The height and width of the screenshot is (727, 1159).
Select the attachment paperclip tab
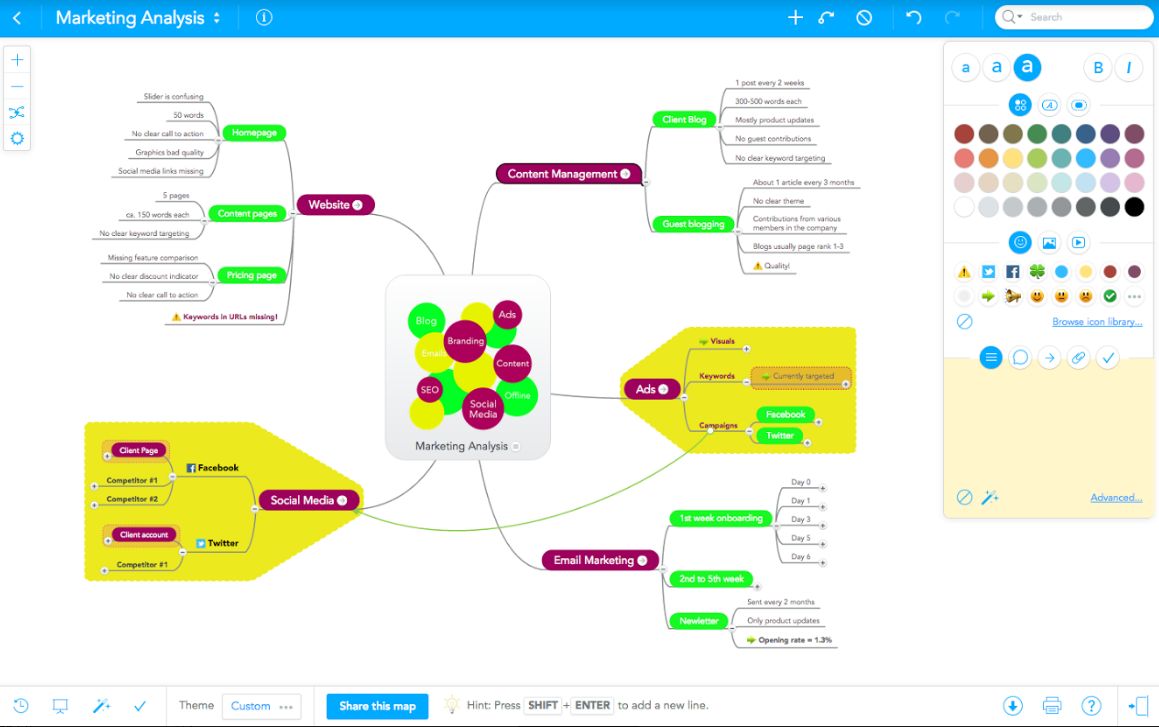point(1078,358)
